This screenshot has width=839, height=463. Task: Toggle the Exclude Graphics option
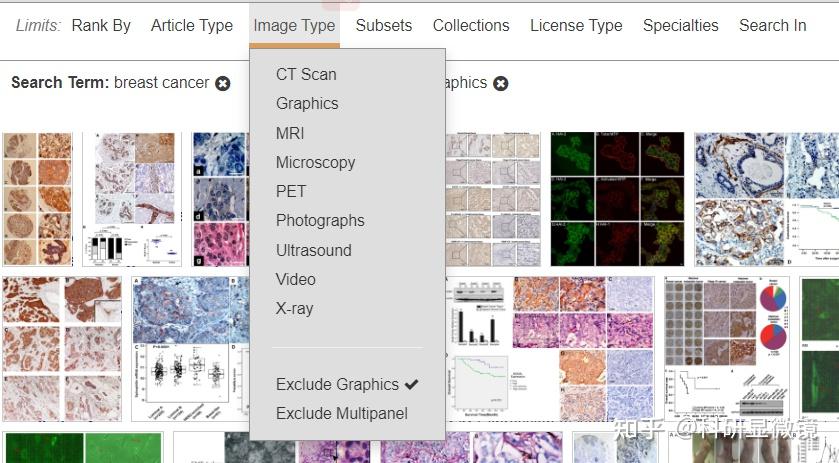346,384
